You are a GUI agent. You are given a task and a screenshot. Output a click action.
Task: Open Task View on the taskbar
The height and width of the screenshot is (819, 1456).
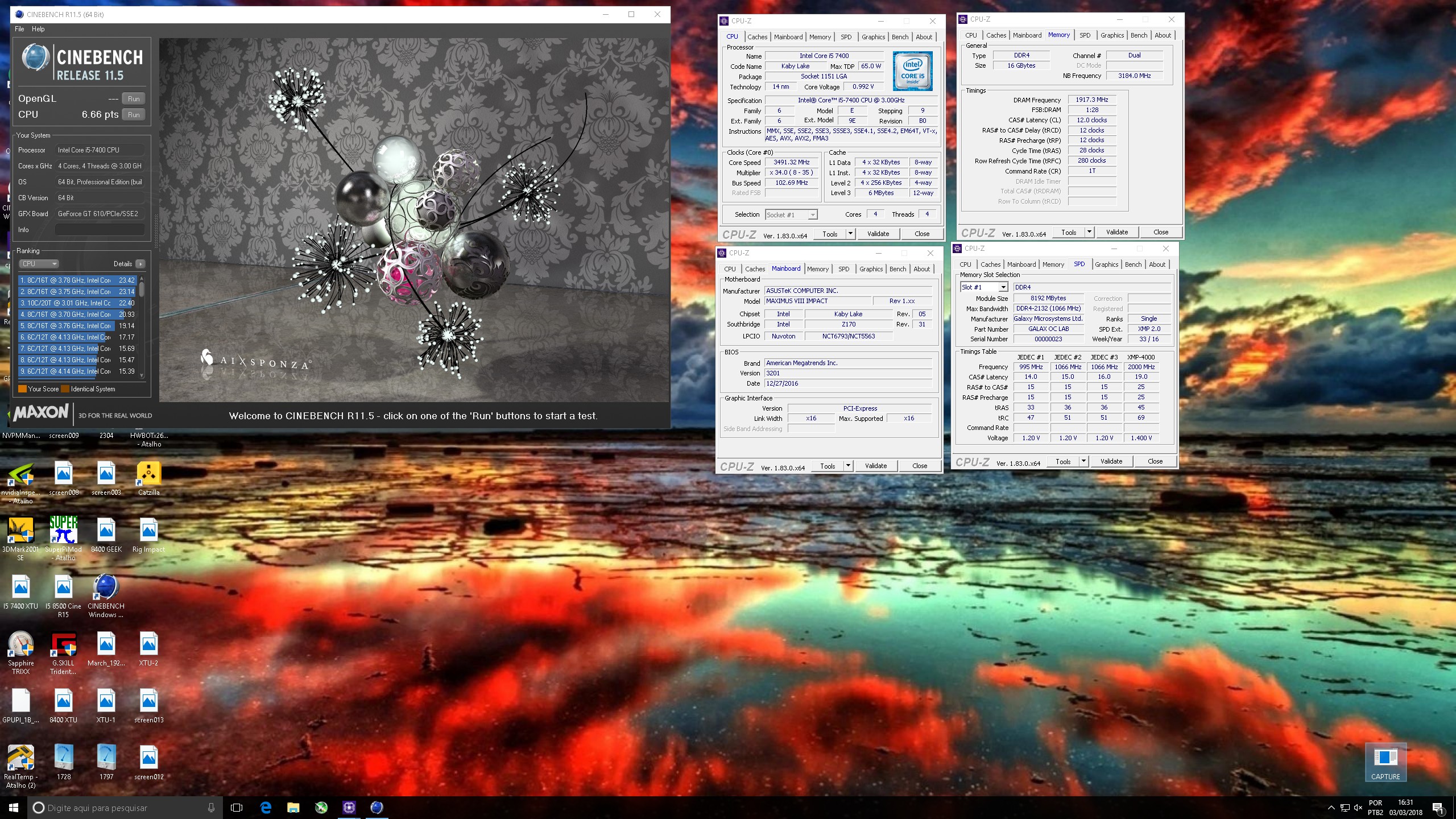tap(237, 808)
